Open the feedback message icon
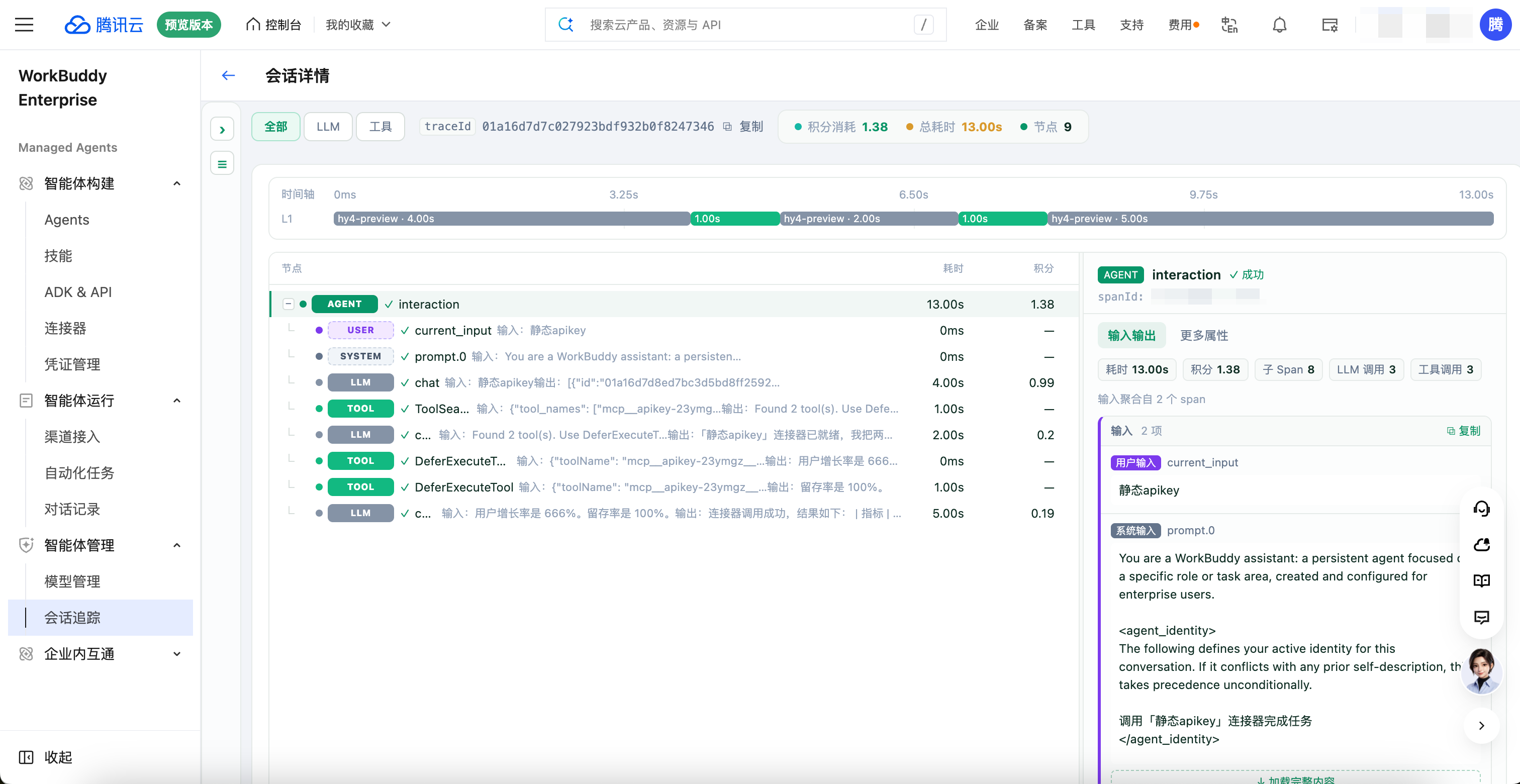 1482,618
